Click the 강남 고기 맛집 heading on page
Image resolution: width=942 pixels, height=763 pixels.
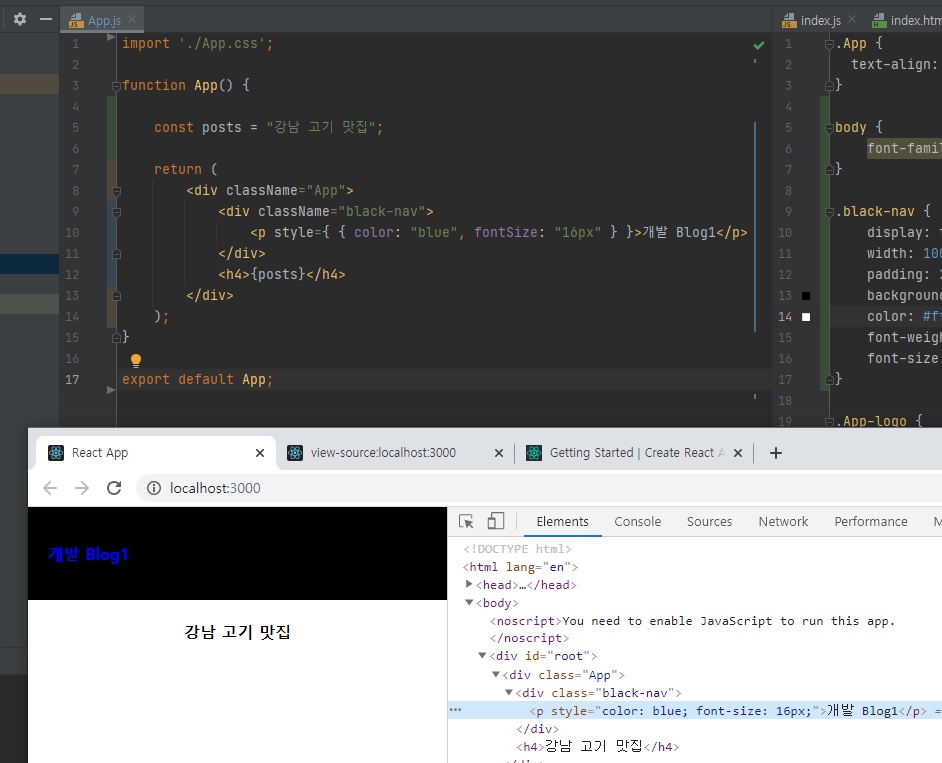click(x=237, y=632)
